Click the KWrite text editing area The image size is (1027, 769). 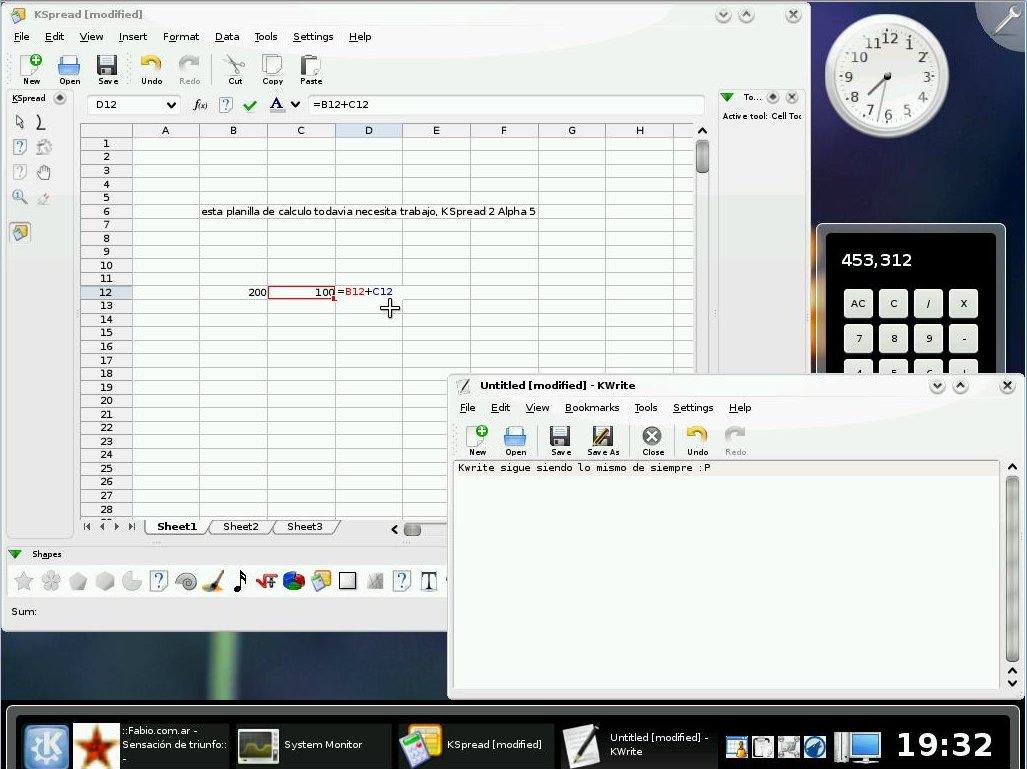pos(726,574)
